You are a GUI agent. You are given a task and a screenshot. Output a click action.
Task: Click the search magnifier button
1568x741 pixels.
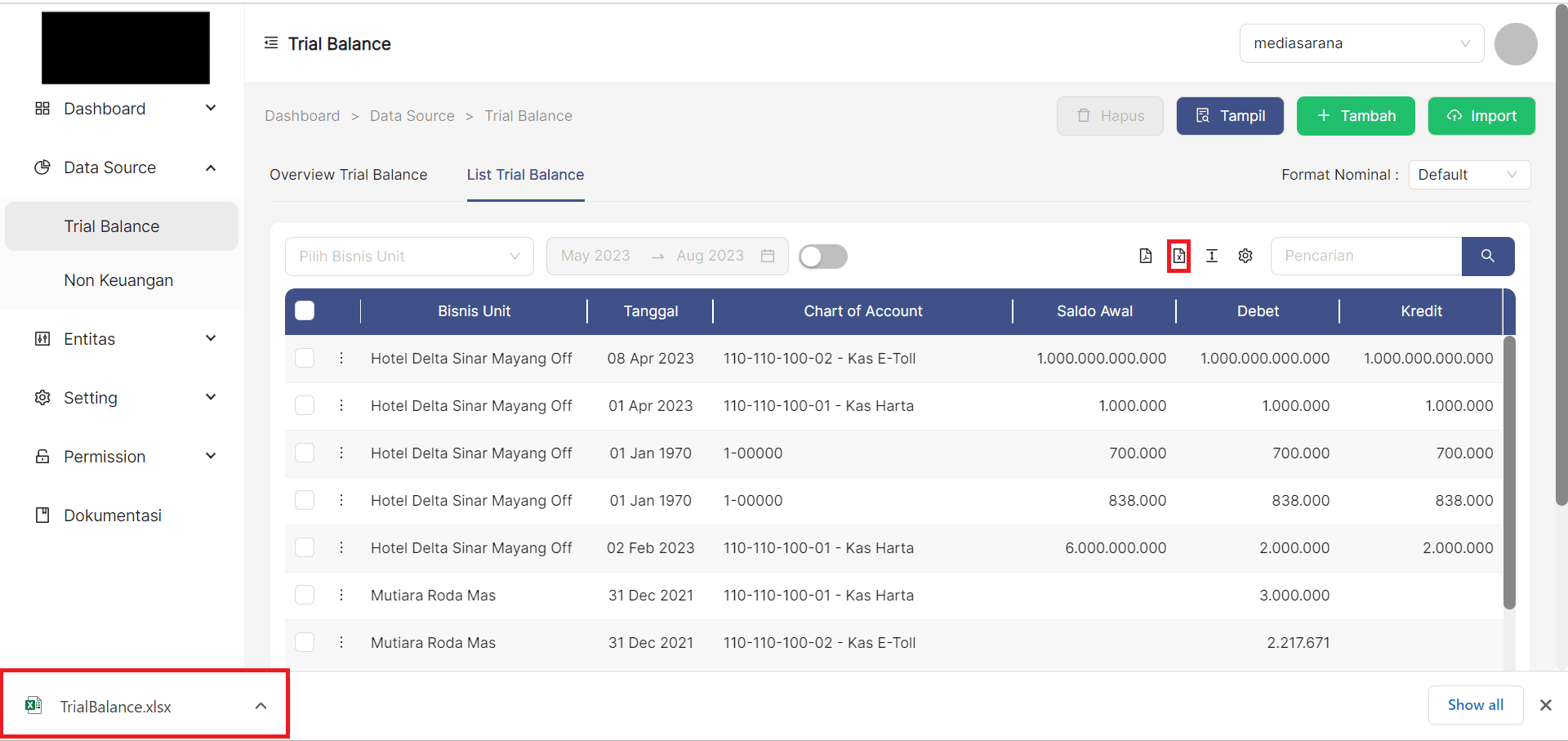click(1487, 257)
